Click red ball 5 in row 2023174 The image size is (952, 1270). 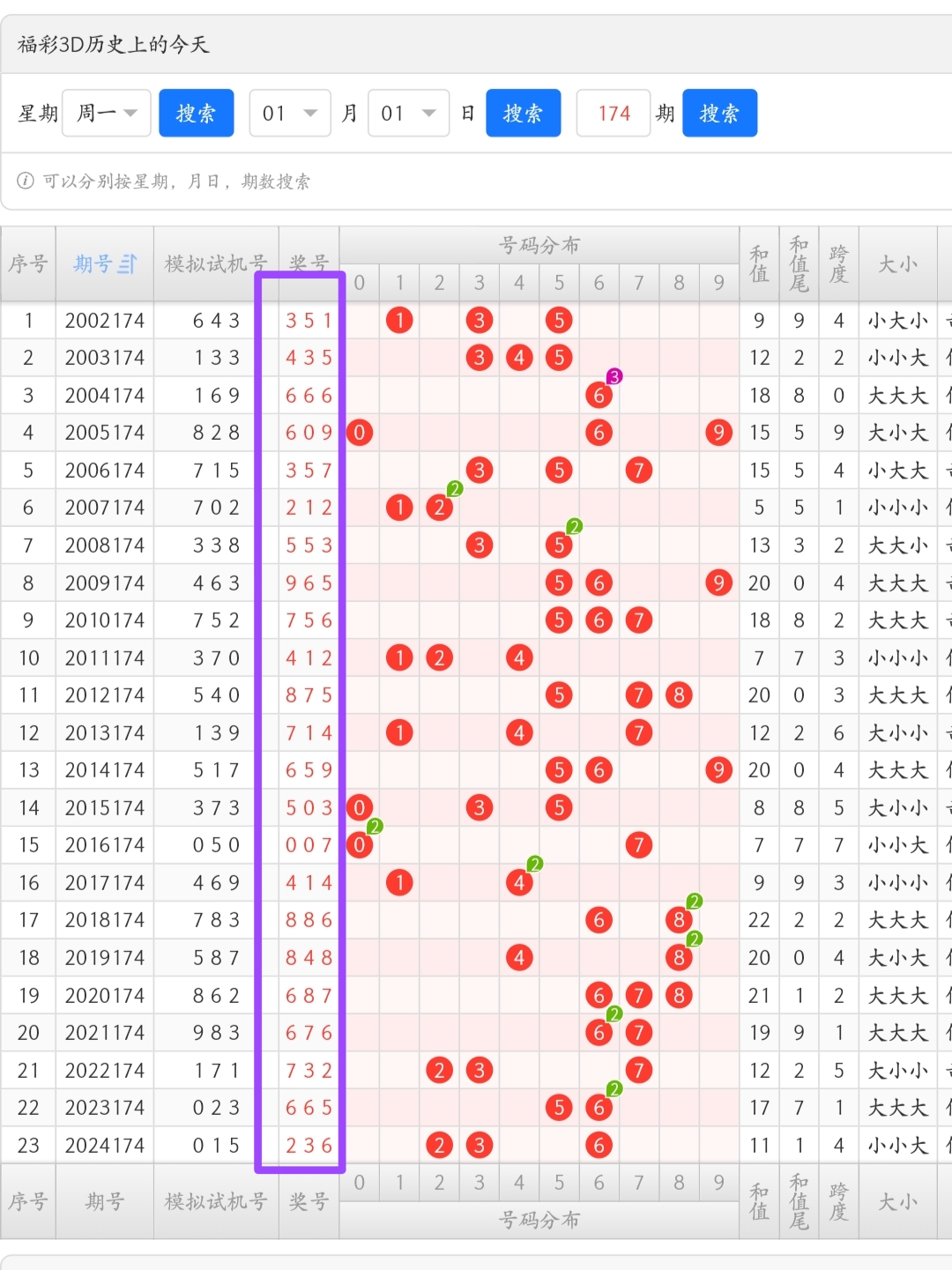(559, 1108)
